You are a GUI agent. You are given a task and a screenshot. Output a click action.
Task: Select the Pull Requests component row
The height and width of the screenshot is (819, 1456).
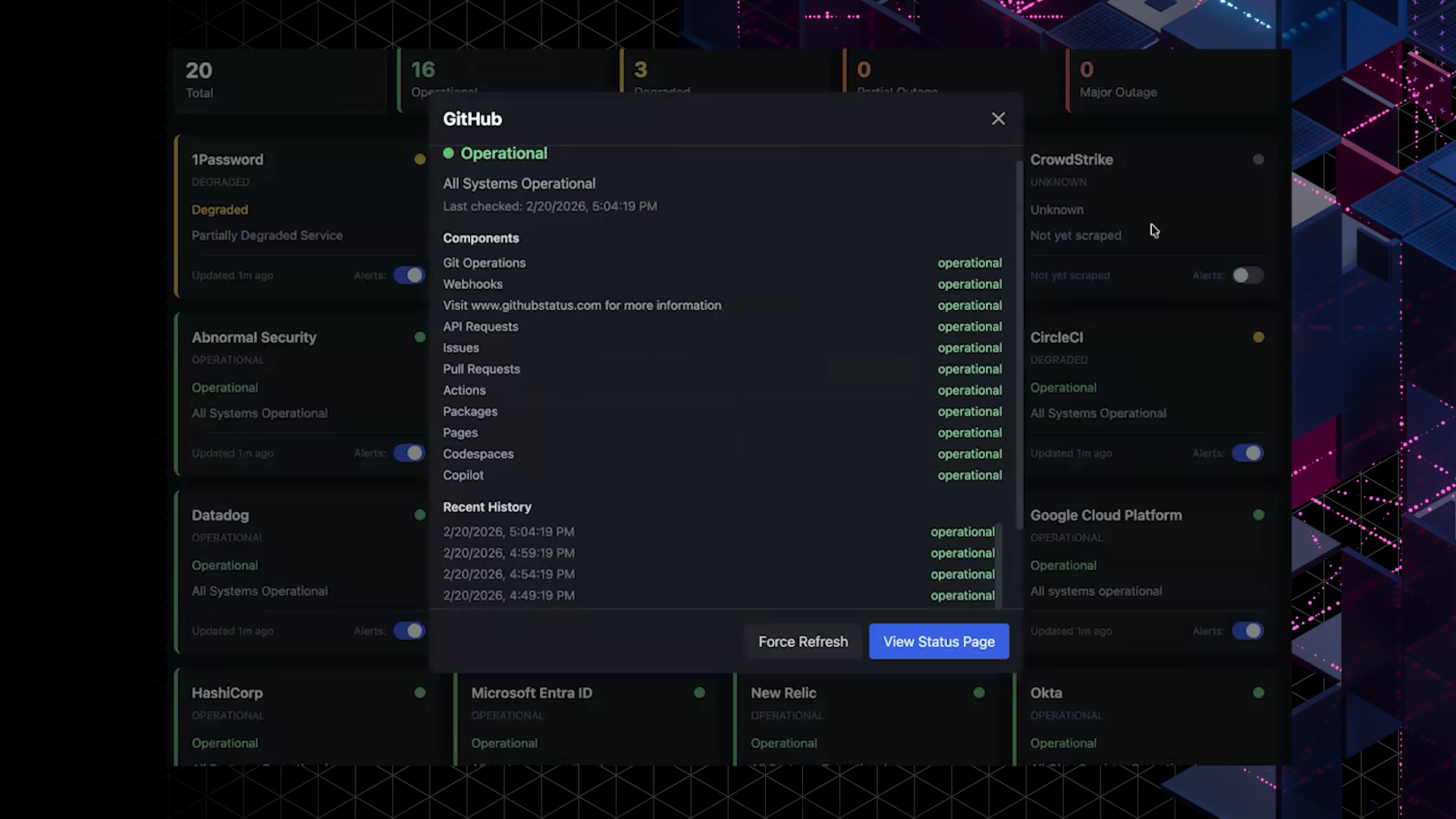(723, 369)
